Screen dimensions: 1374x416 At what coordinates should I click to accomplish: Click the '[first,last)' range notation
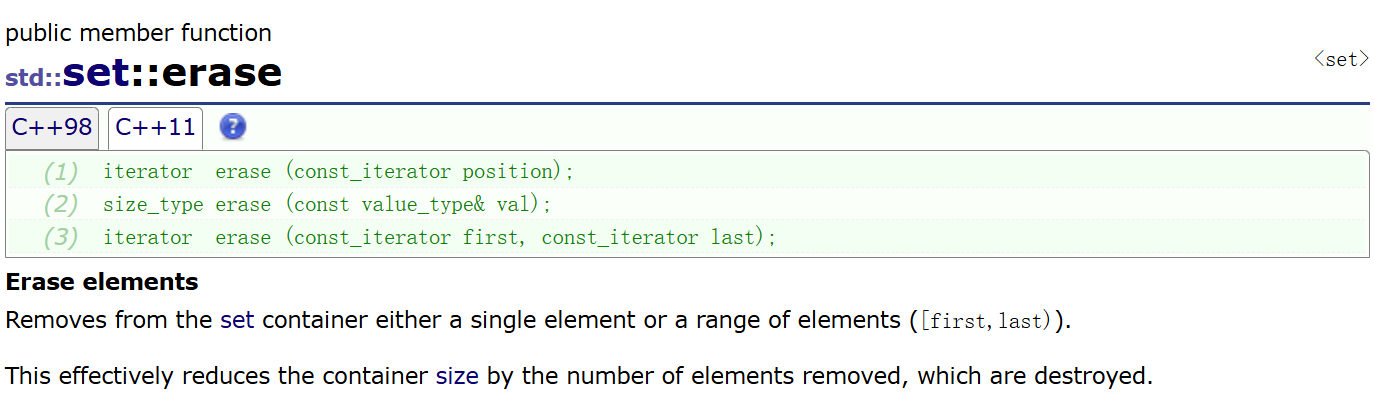coord(987,322)
